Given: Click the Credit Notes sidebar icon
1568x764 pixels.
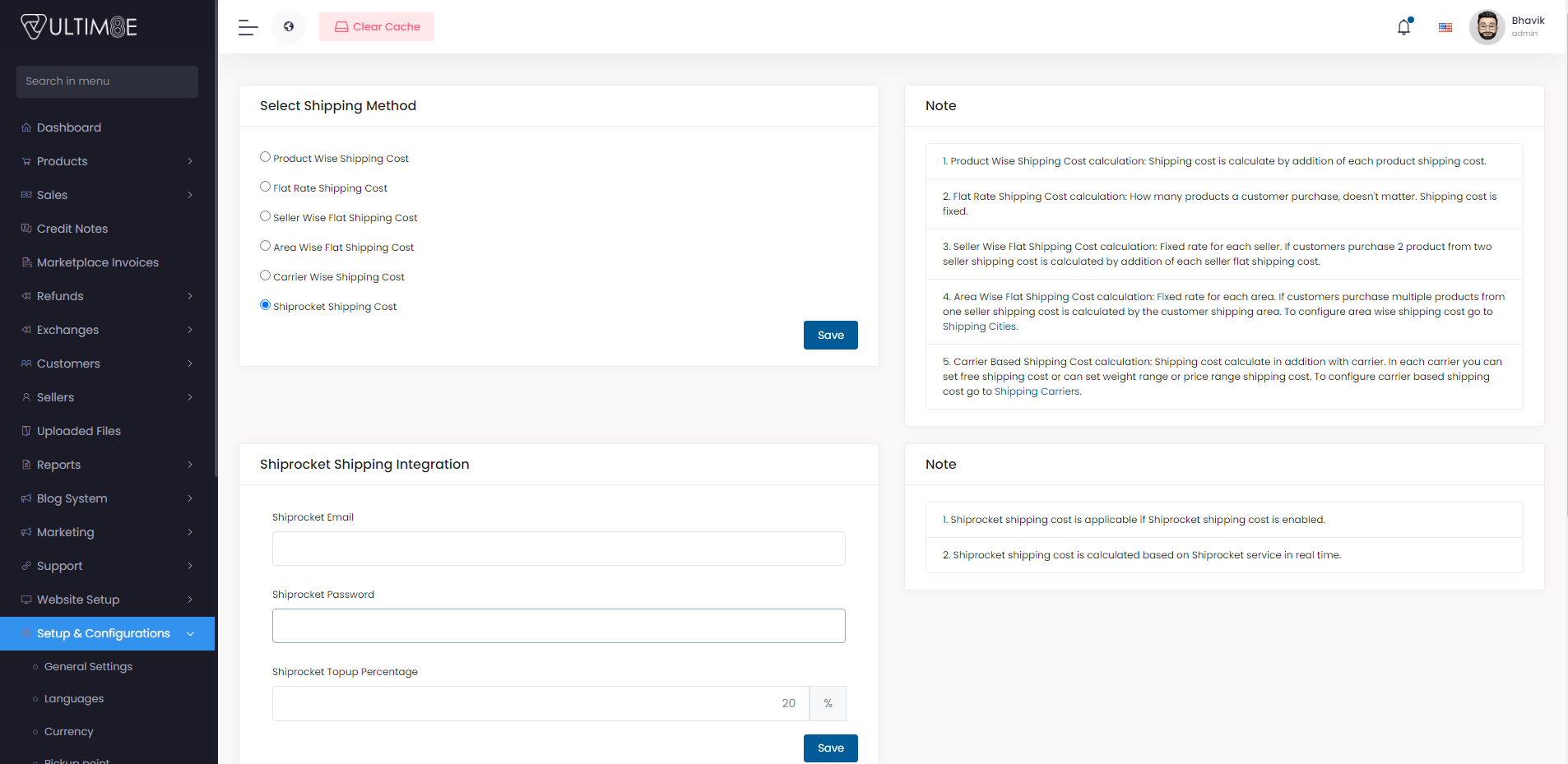Looking at the screenshot, I should click(x=26, y=229).
